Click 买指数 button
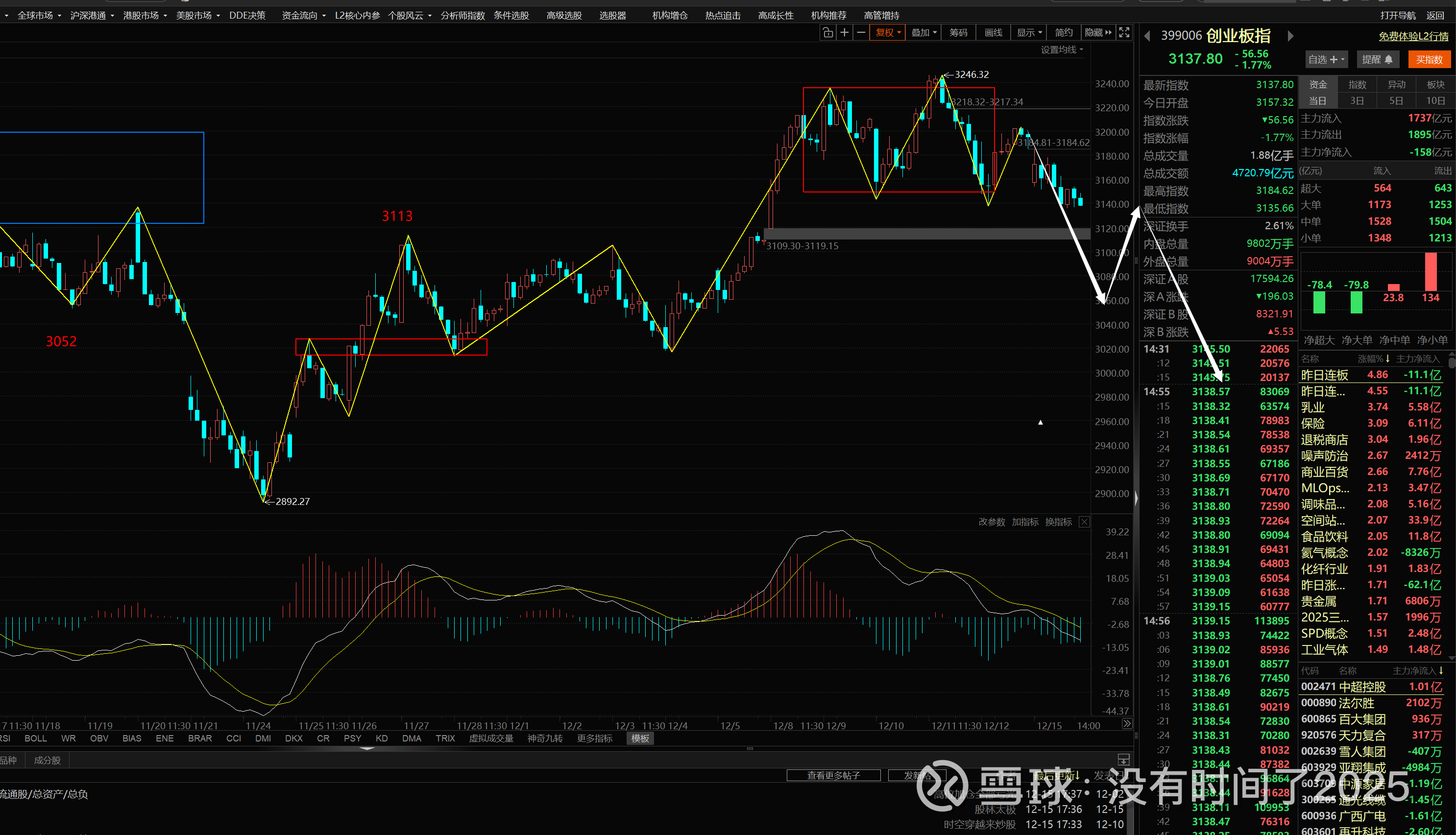Image resolution: width=1456 pixels, height=835 pixels. point(1429,60)
